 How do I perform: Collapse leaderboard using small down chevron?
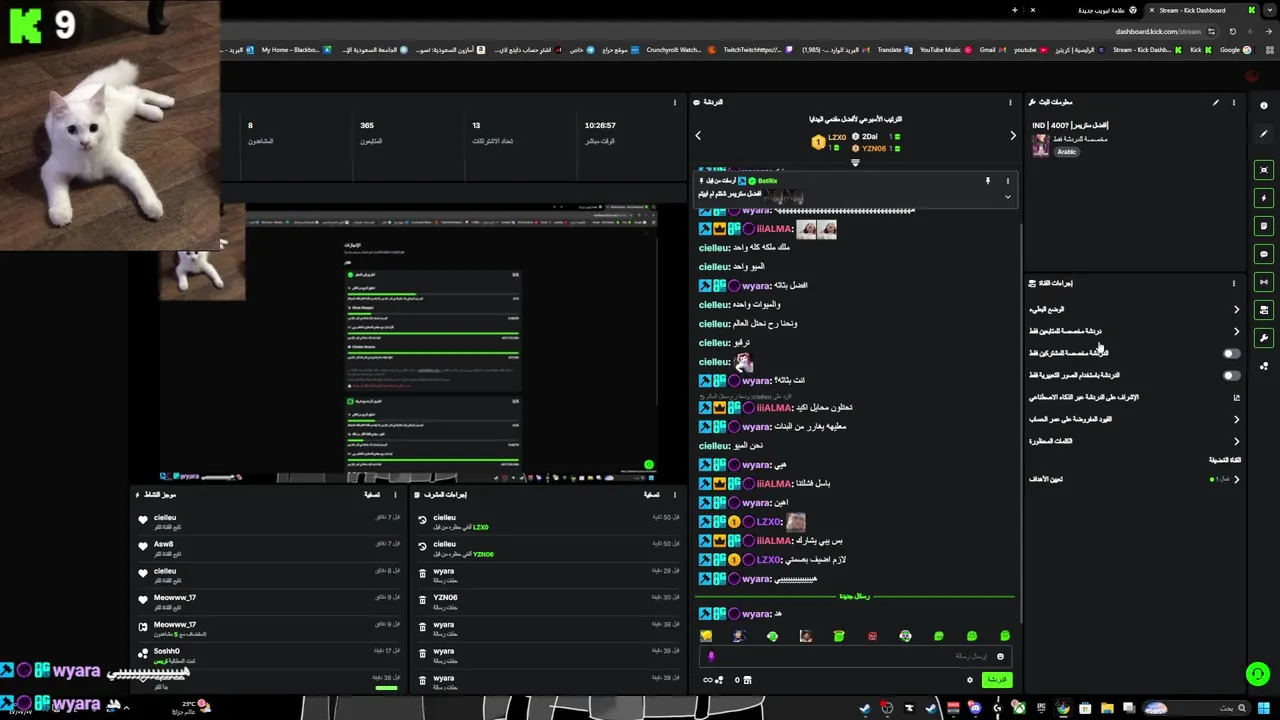(x=855, y=162)
